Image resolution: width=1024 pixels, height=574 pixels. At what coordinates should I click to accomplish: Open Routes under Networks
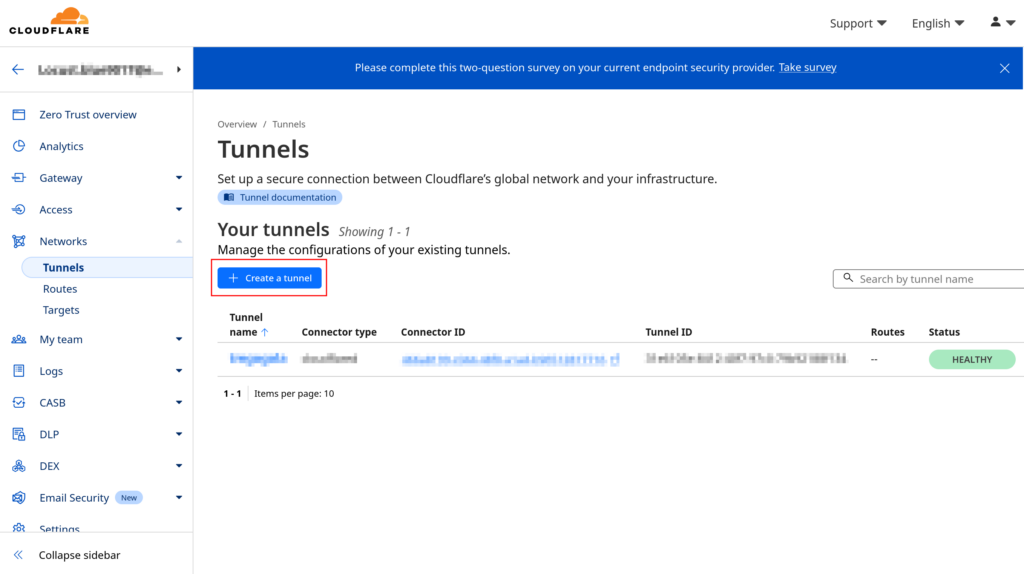(x=60, y=289)
